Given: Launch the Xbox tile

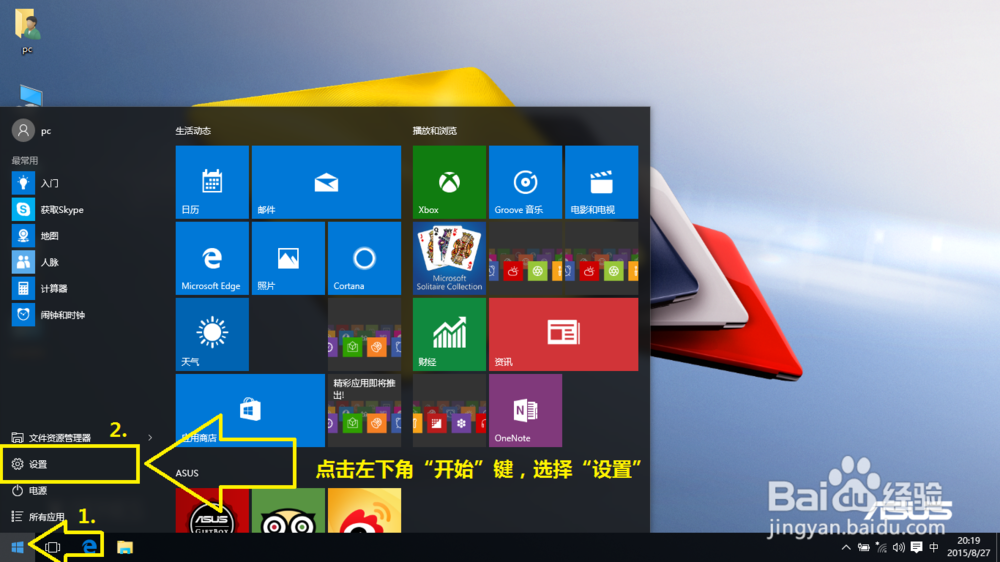Looking at the screenshot, I should 449,182.
